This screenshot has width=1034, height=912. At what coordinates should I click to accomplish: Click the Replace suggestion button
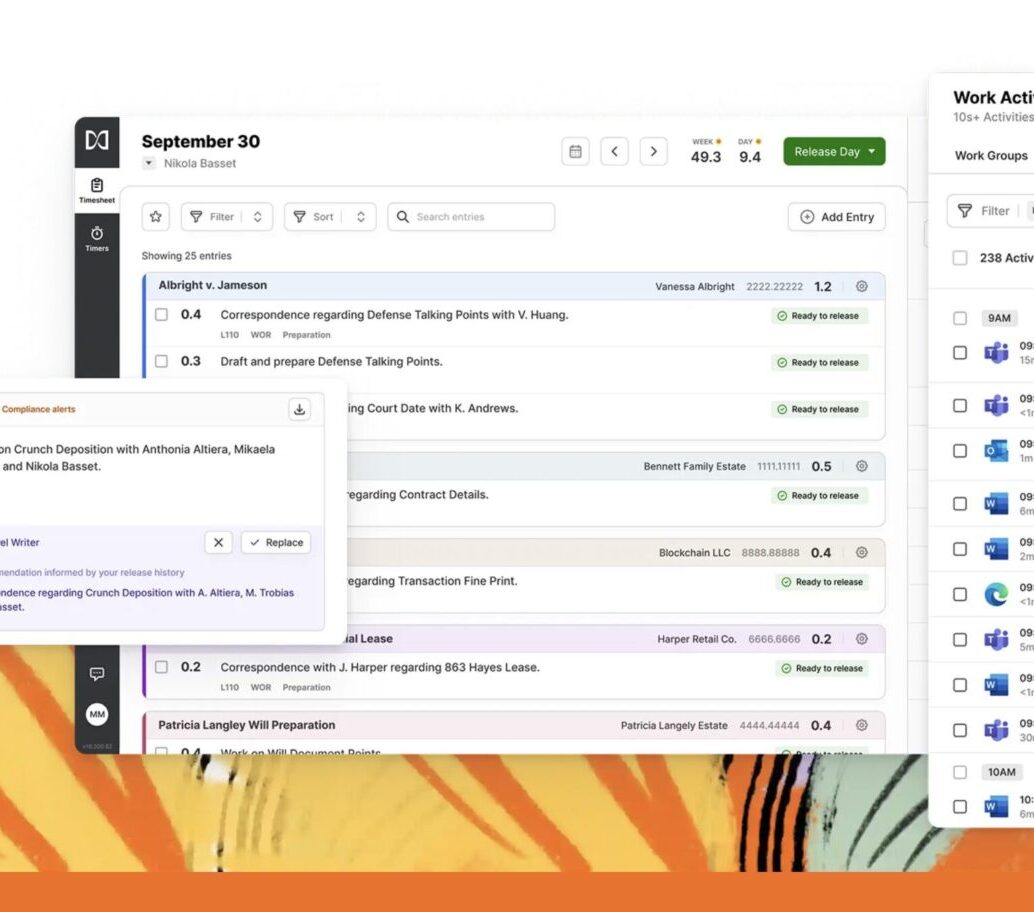[276, 543]
